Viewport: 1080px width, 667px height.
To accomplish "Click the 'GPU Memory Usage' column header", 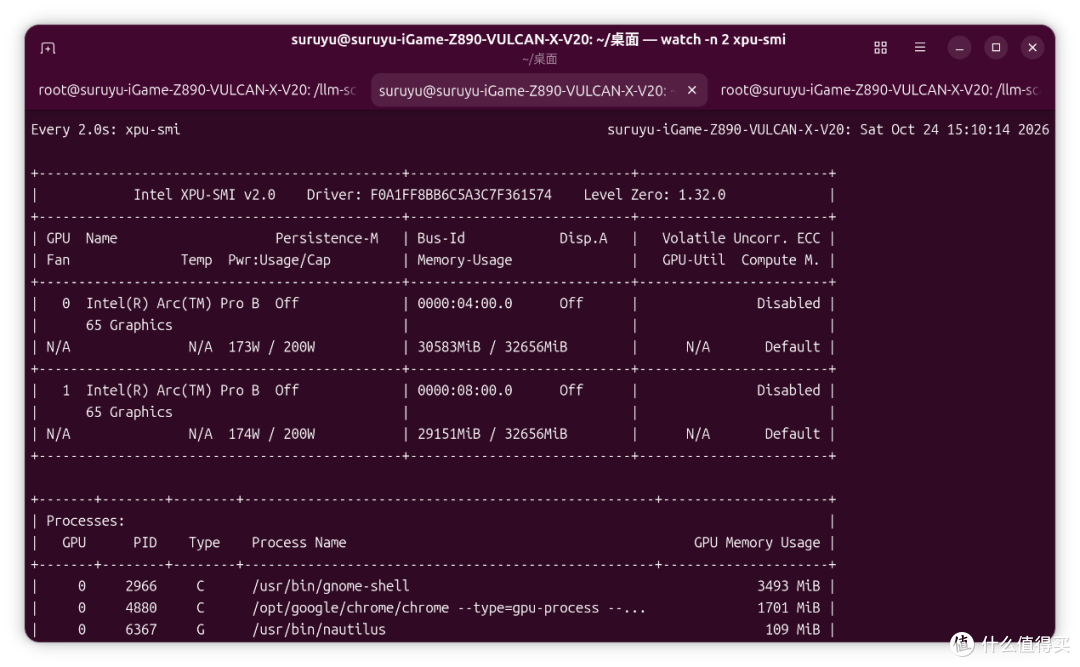I will (757, 543).
